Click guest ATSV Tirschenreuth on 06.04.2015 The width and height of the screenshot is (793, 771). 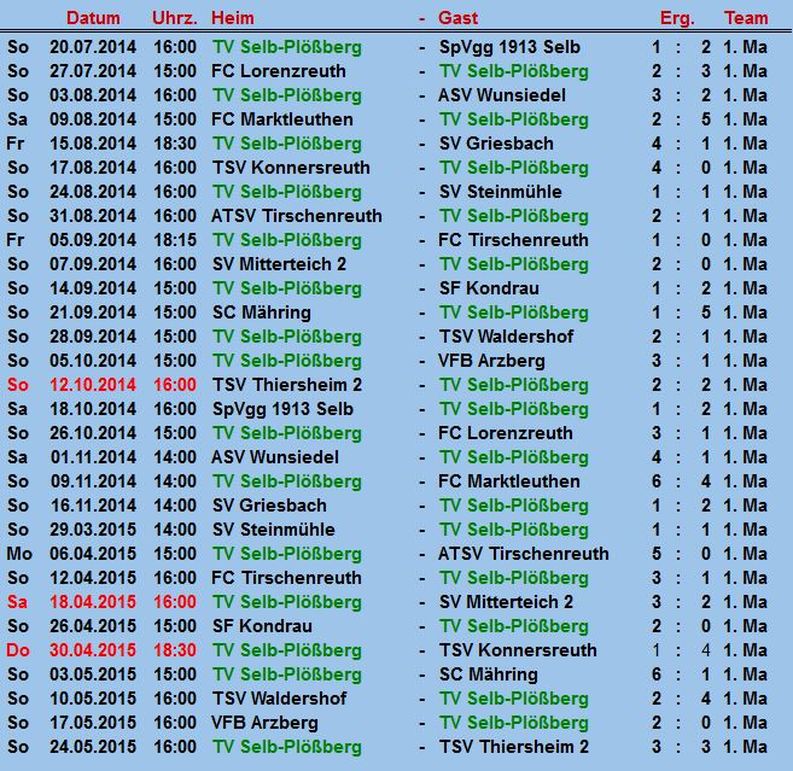[523, 553]
